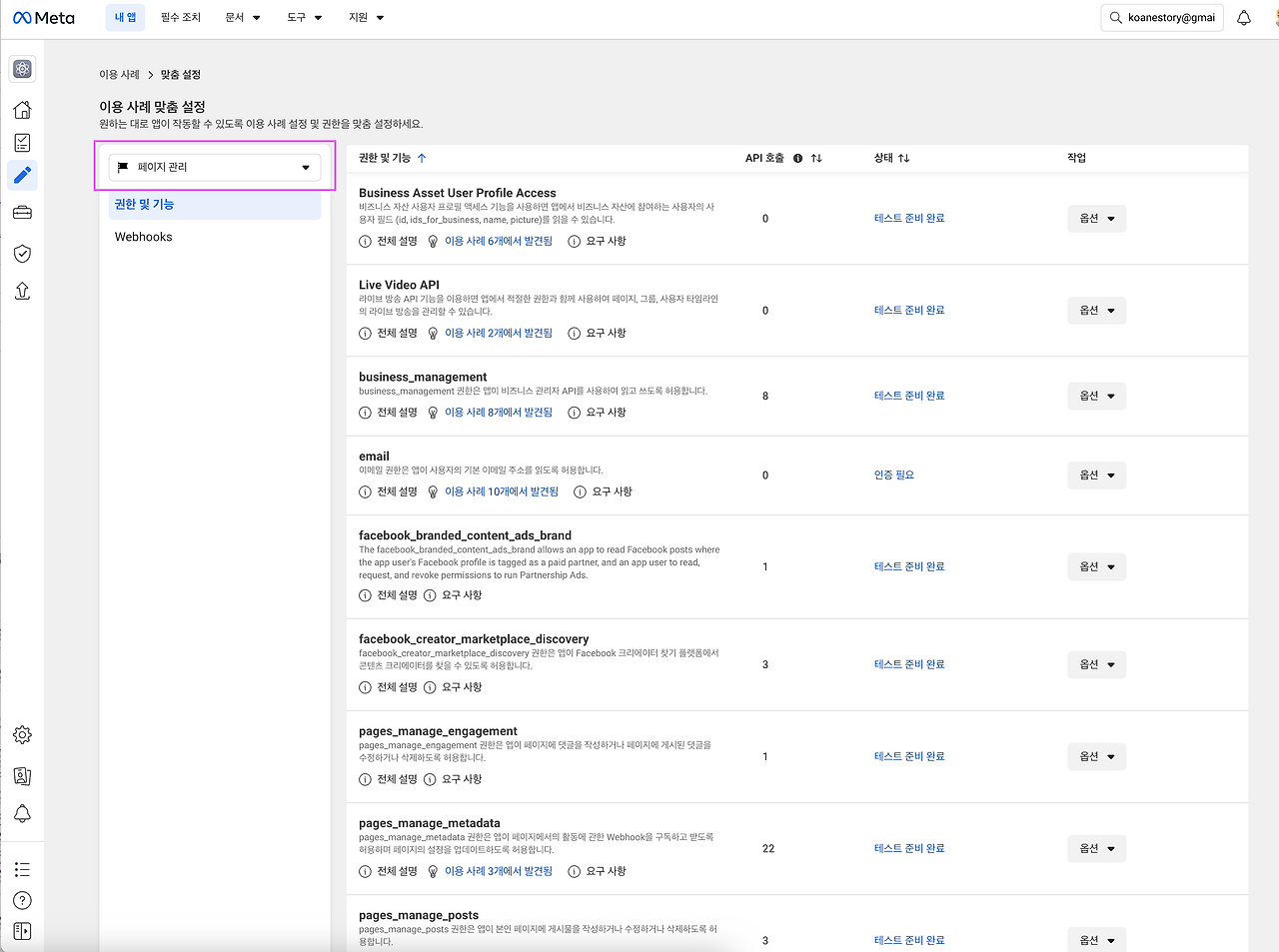
Task: Open 이용 사례 6개에서 발견됨 link
Action: 499,241
